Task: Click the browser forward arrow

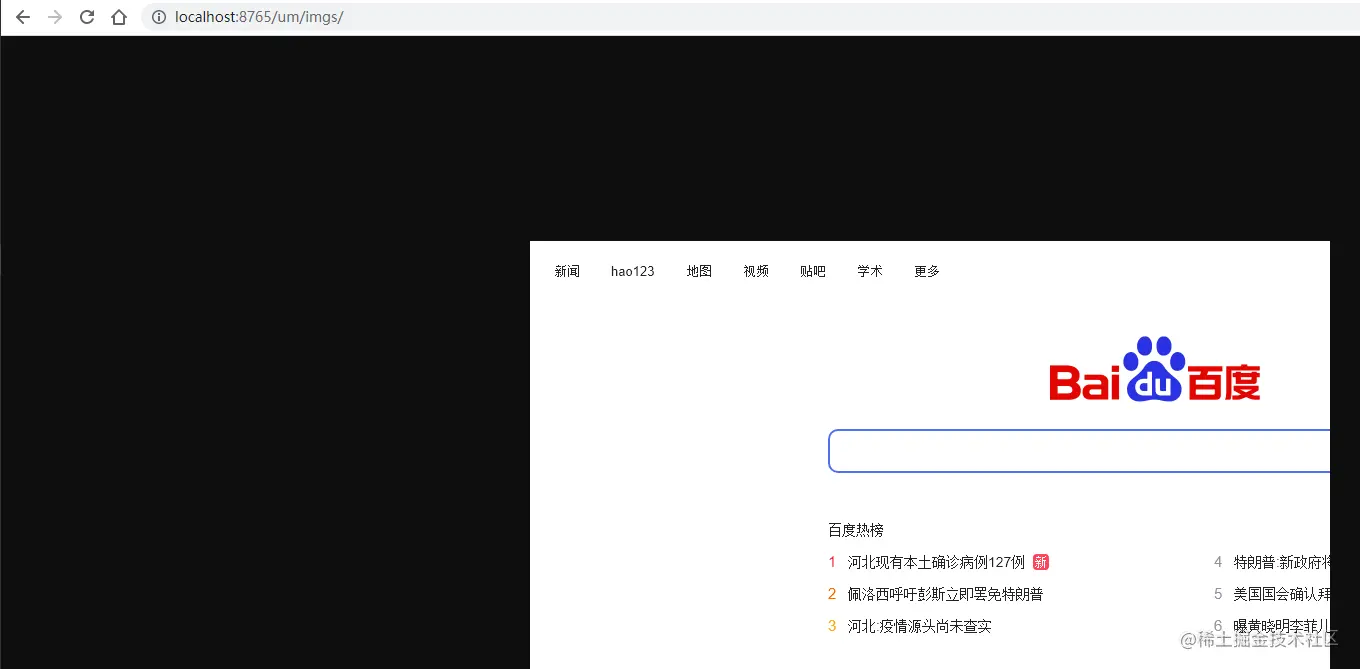Action: [x=55, y=17]
